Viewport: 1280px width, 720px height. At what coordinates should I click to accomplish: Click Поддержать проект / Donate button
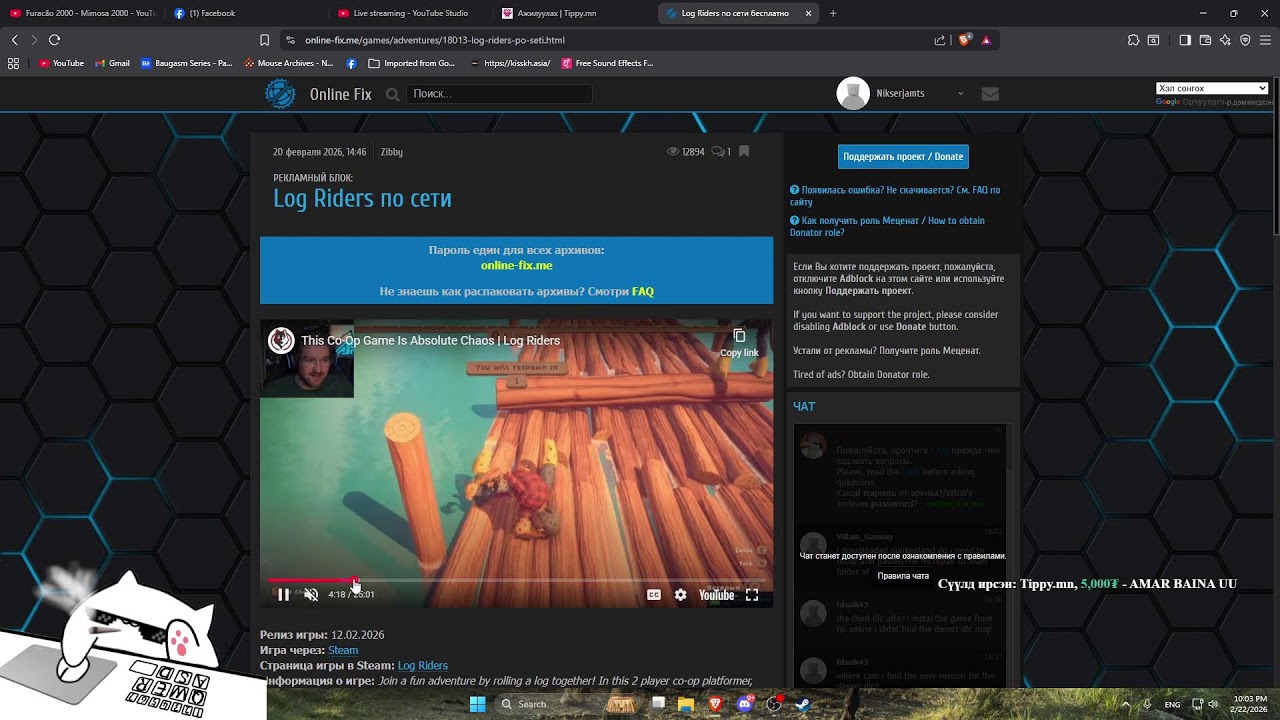[x=903, y=157]
